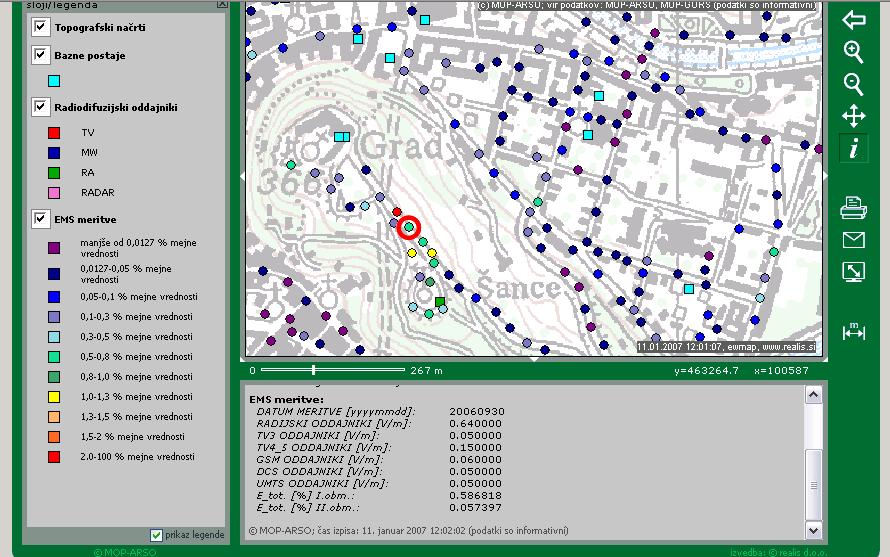The width and height of the screenshot is (890, 557).
Task: Click the 'RADAR' legend label
Action: [x=98, y=192]
